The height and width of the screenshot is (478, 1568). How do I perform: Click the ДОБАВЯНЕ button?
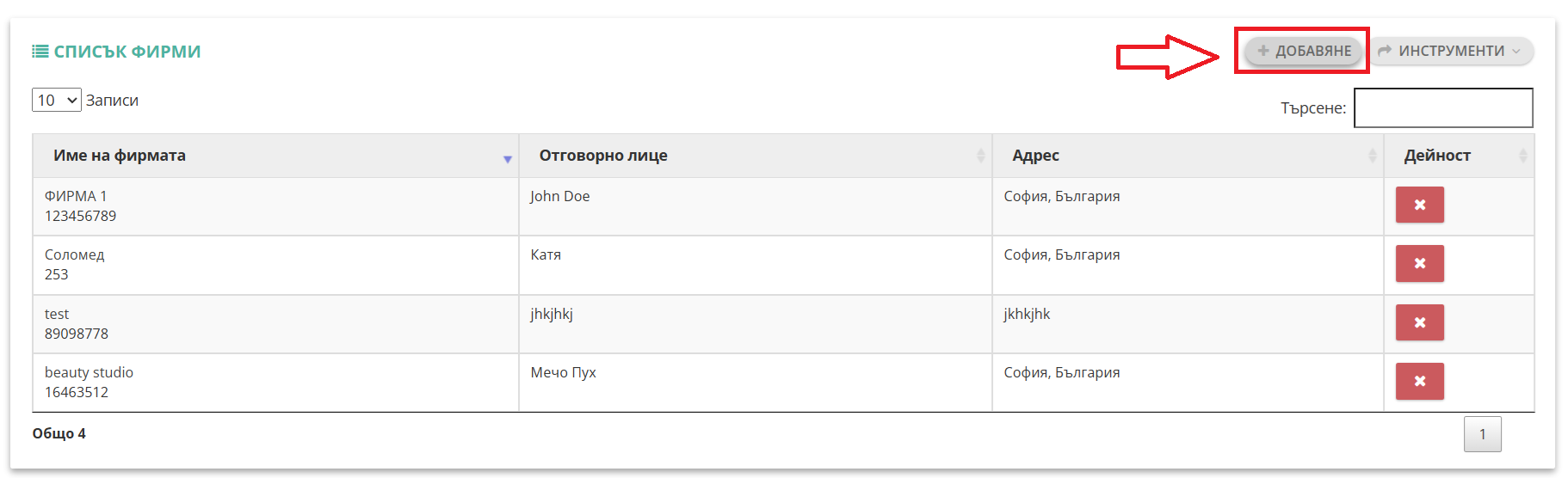point(1303,51)
